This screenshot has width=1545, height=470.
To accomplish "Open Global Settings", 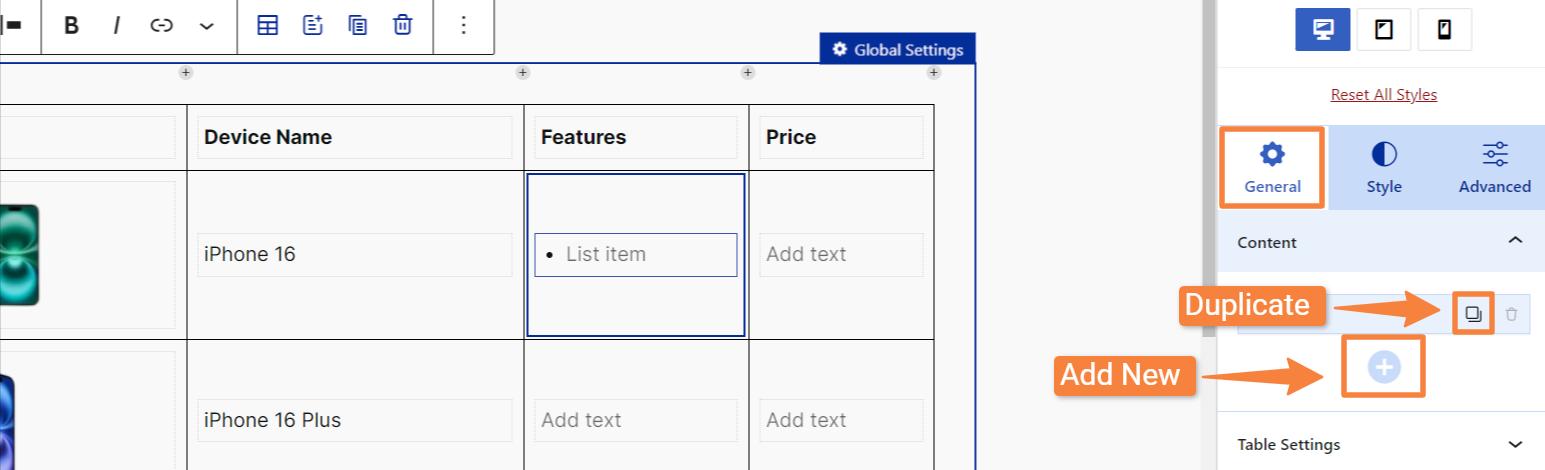I will [898, 49].
